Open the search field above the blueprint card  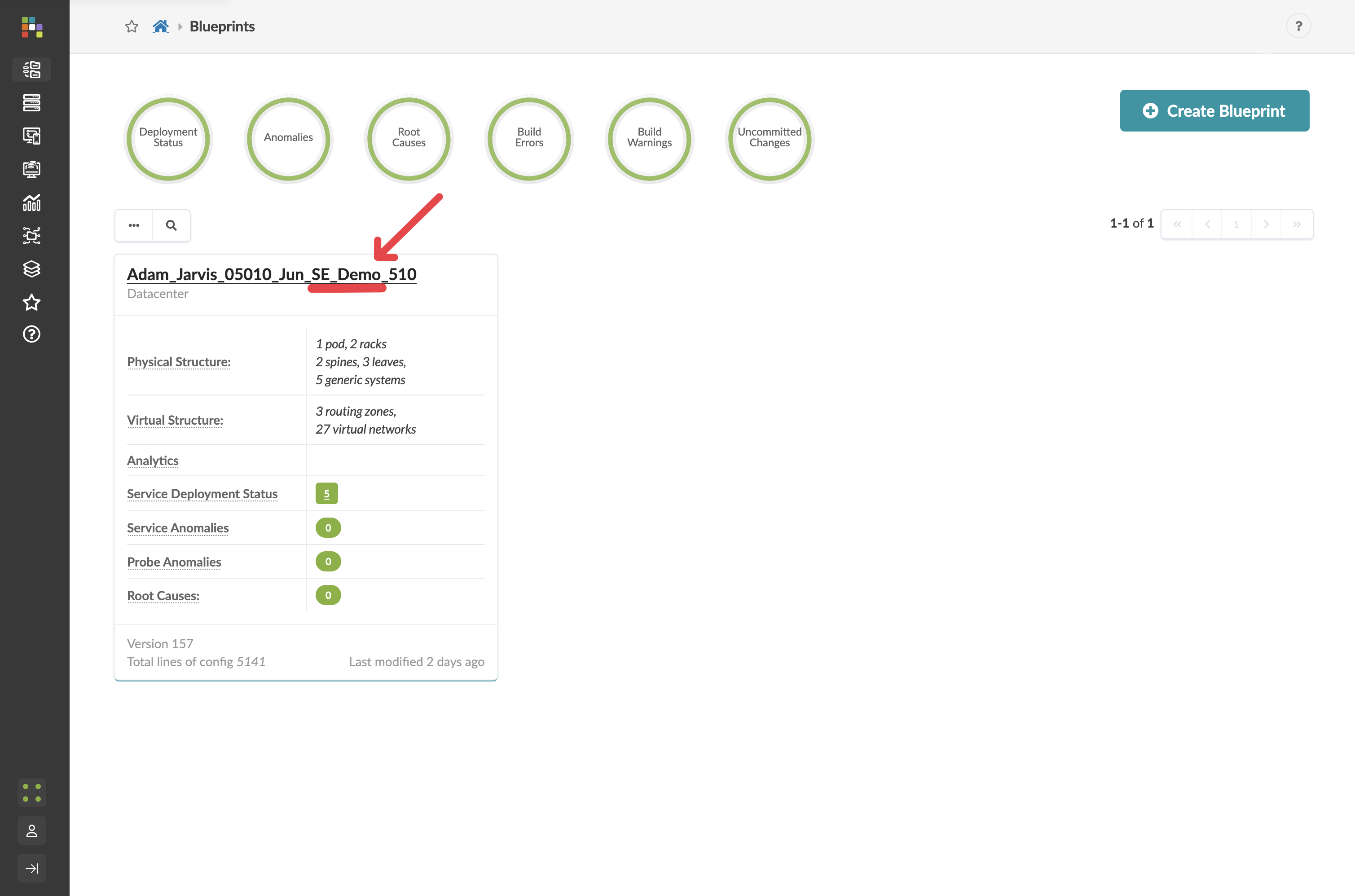pos(171,224)
